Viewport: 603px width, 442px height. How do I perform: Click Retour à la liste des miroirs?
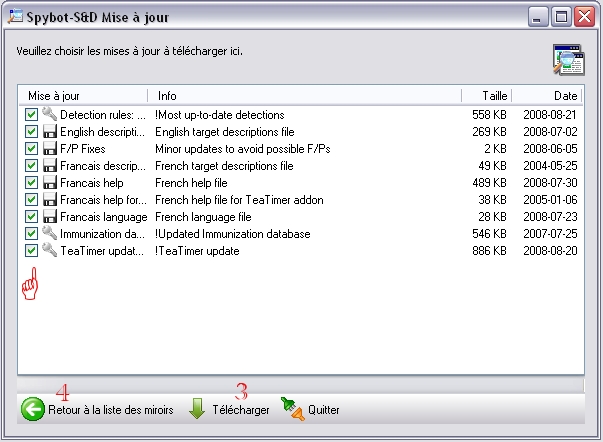coord(111,410)
